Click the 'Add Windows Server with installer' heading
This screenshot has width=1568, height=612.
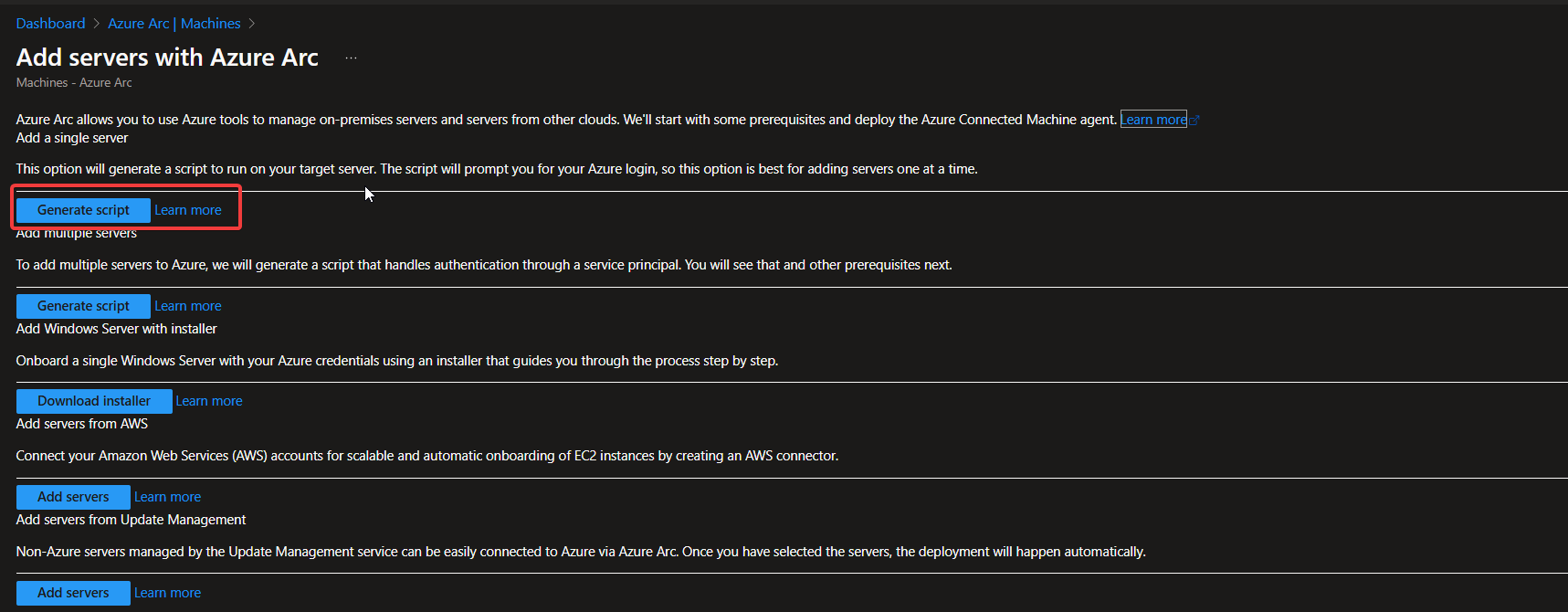pos(117,329)
